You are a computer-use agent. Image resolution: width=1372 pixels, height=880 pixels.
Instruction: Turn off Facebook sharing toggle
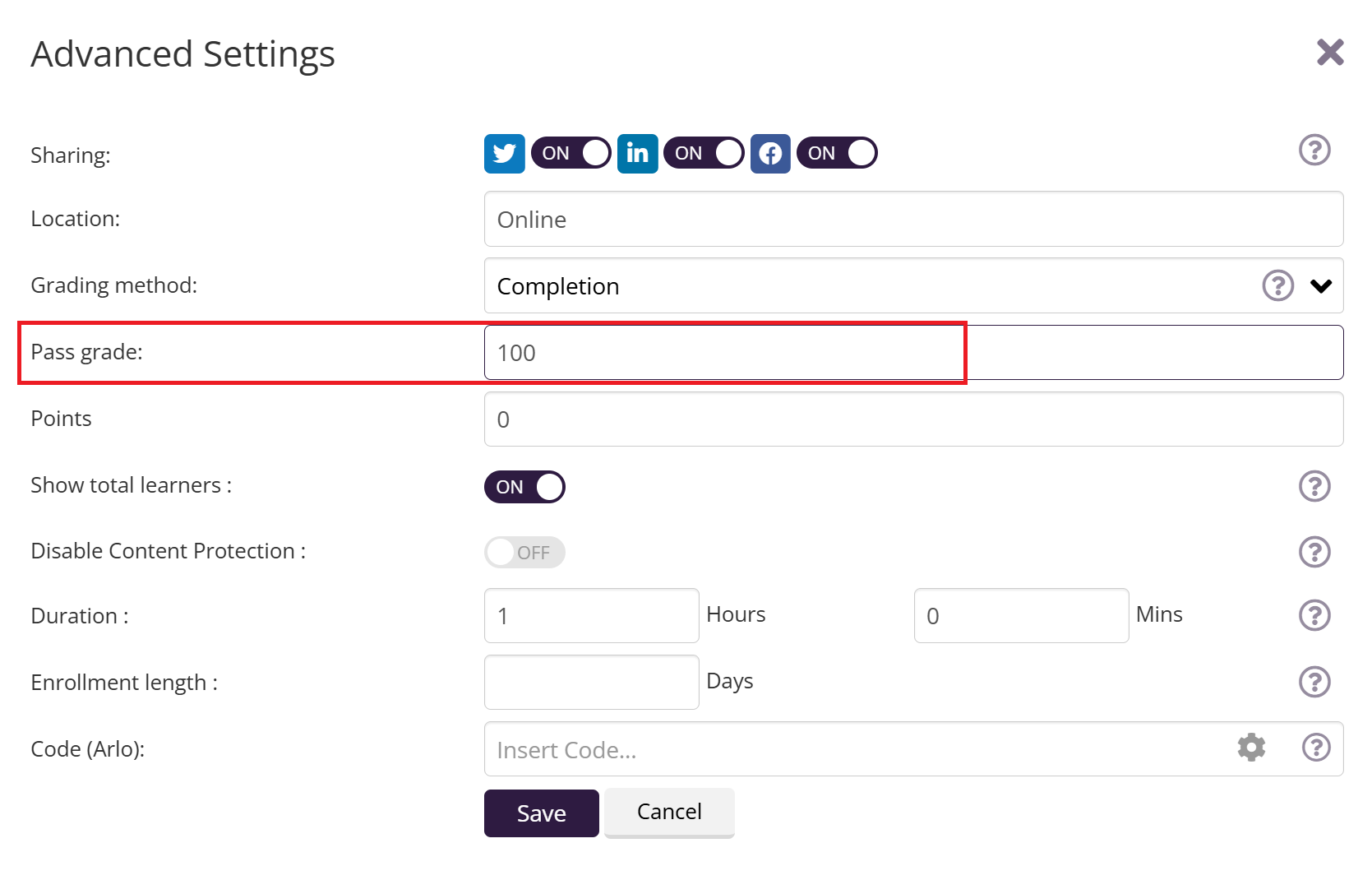(x=837, y=154)
